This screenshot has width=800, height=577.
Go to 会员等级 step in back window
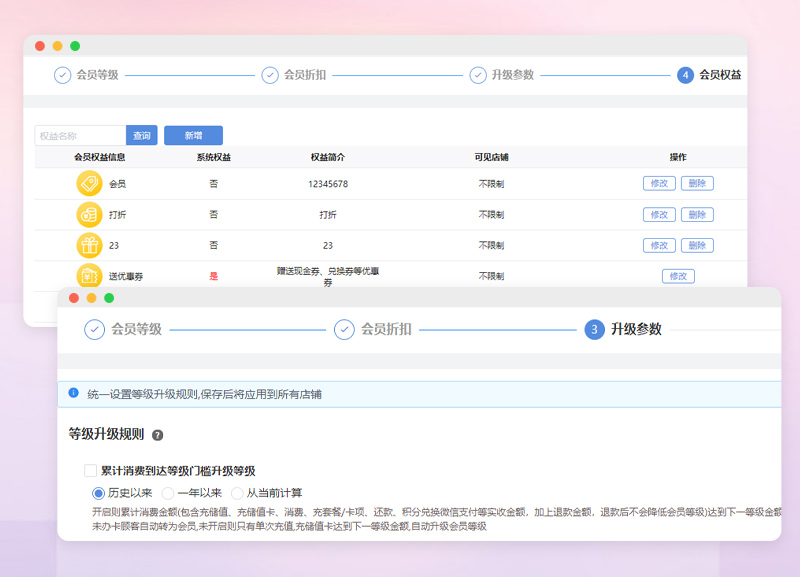[x=97, y=75]
